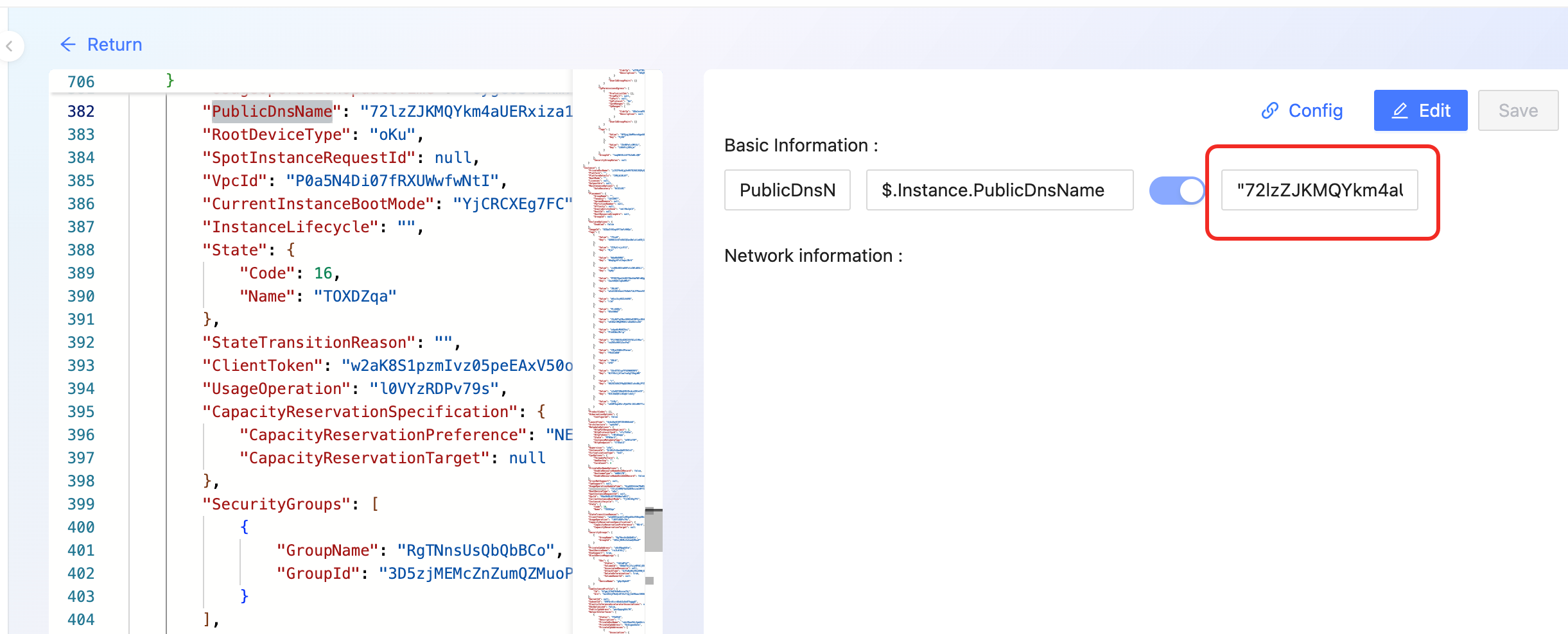
Task: Click the "PublicDnsName" key on line 382
Action: pos(272,111)
